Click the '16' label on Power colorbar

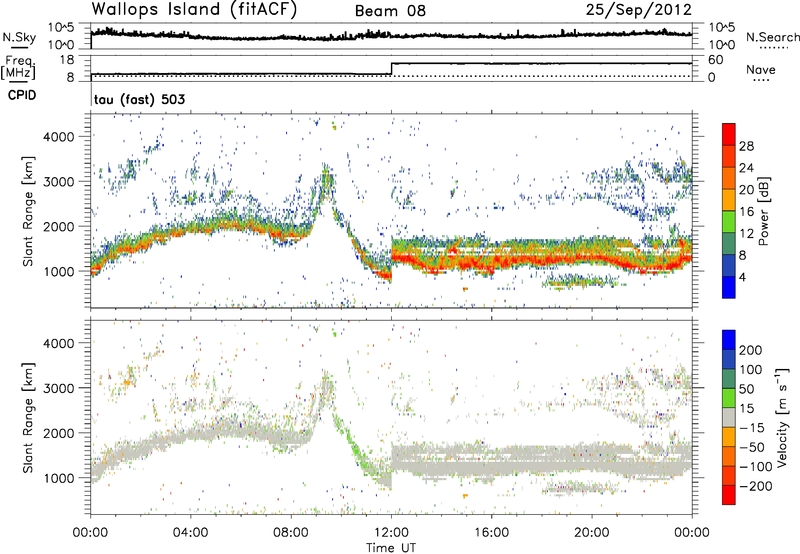pos(746,212)
